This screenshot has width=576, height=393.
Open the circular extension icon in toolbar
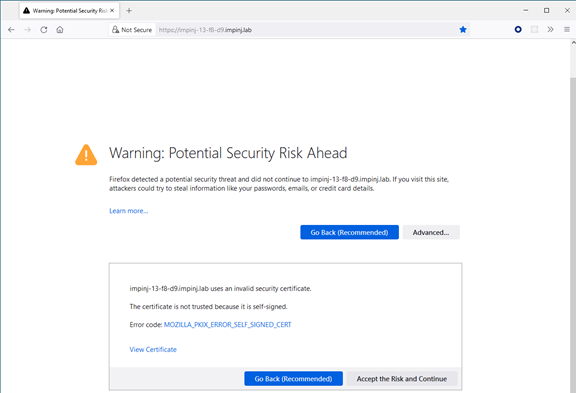click(518, 29)
